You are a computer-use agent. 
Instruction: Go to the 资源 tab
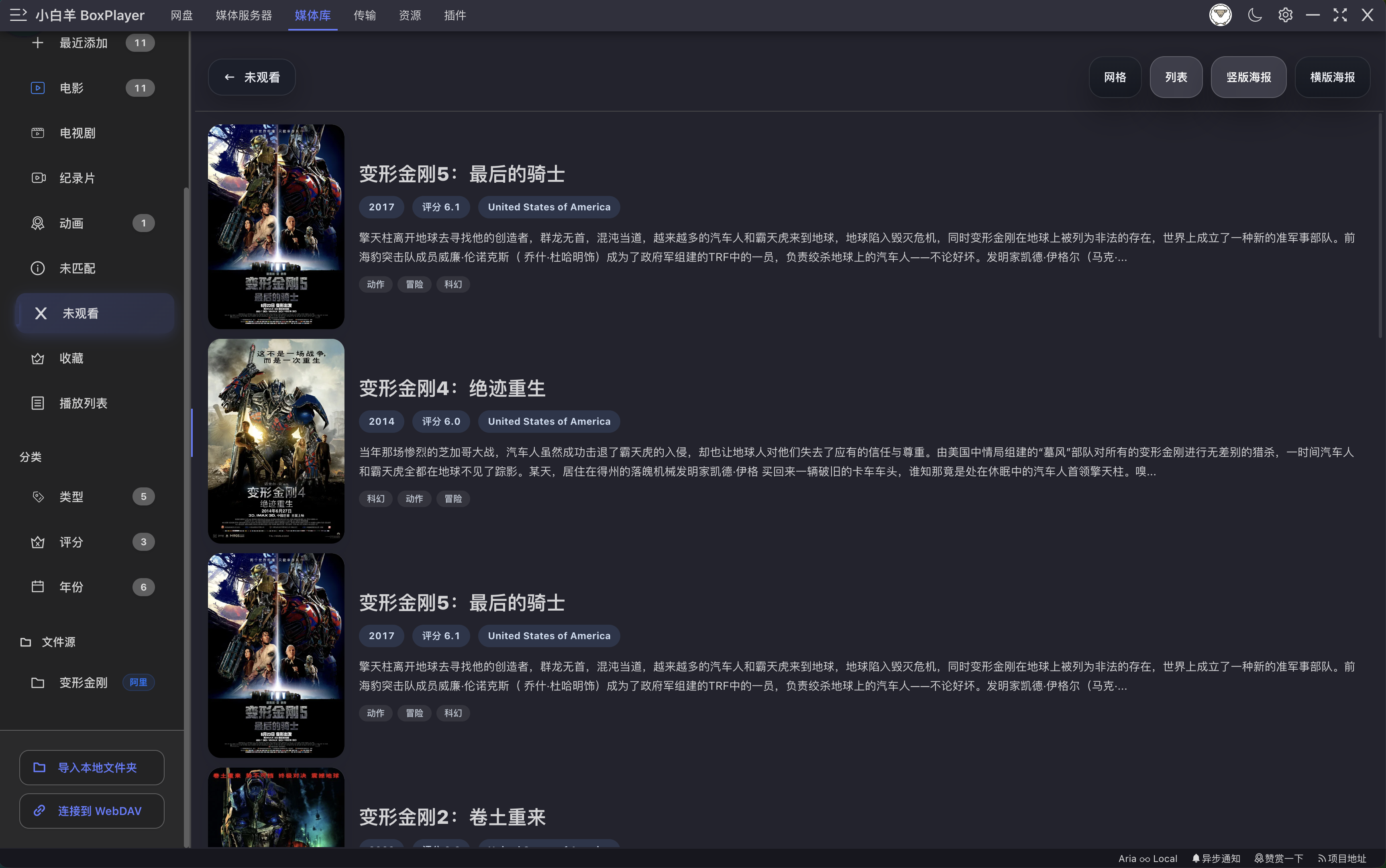410,16
